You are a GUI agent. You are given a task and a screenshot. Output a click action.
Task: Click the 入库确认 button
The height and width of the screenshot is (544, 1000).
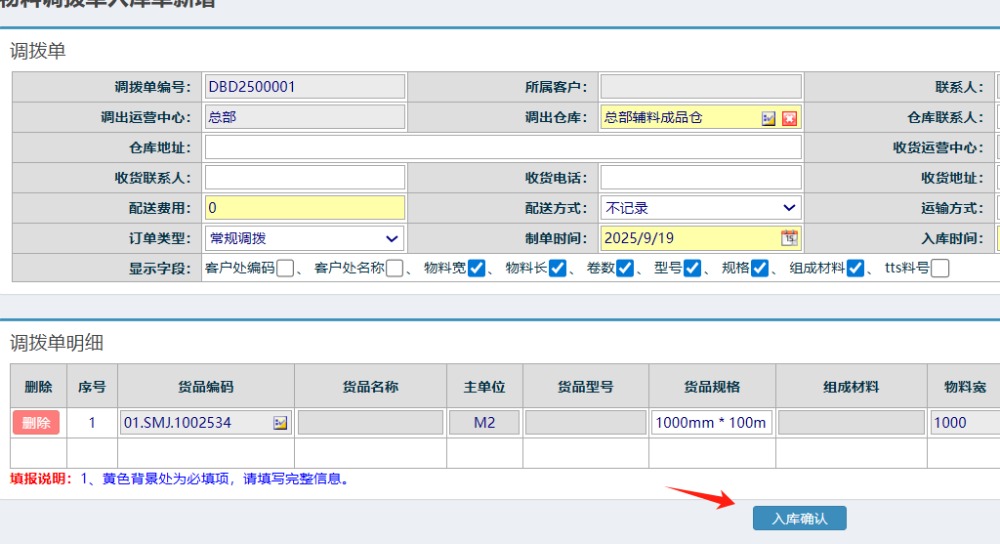coord(799,518)
